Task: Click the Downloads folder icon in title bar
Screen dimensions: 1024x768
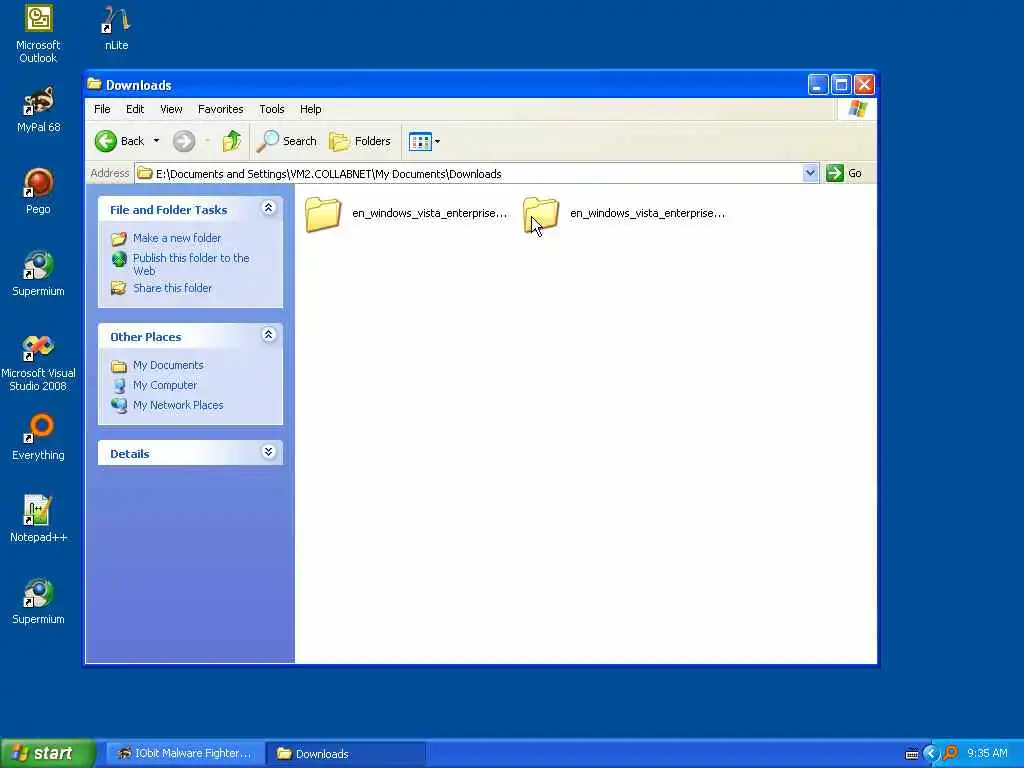Action: 95,84
